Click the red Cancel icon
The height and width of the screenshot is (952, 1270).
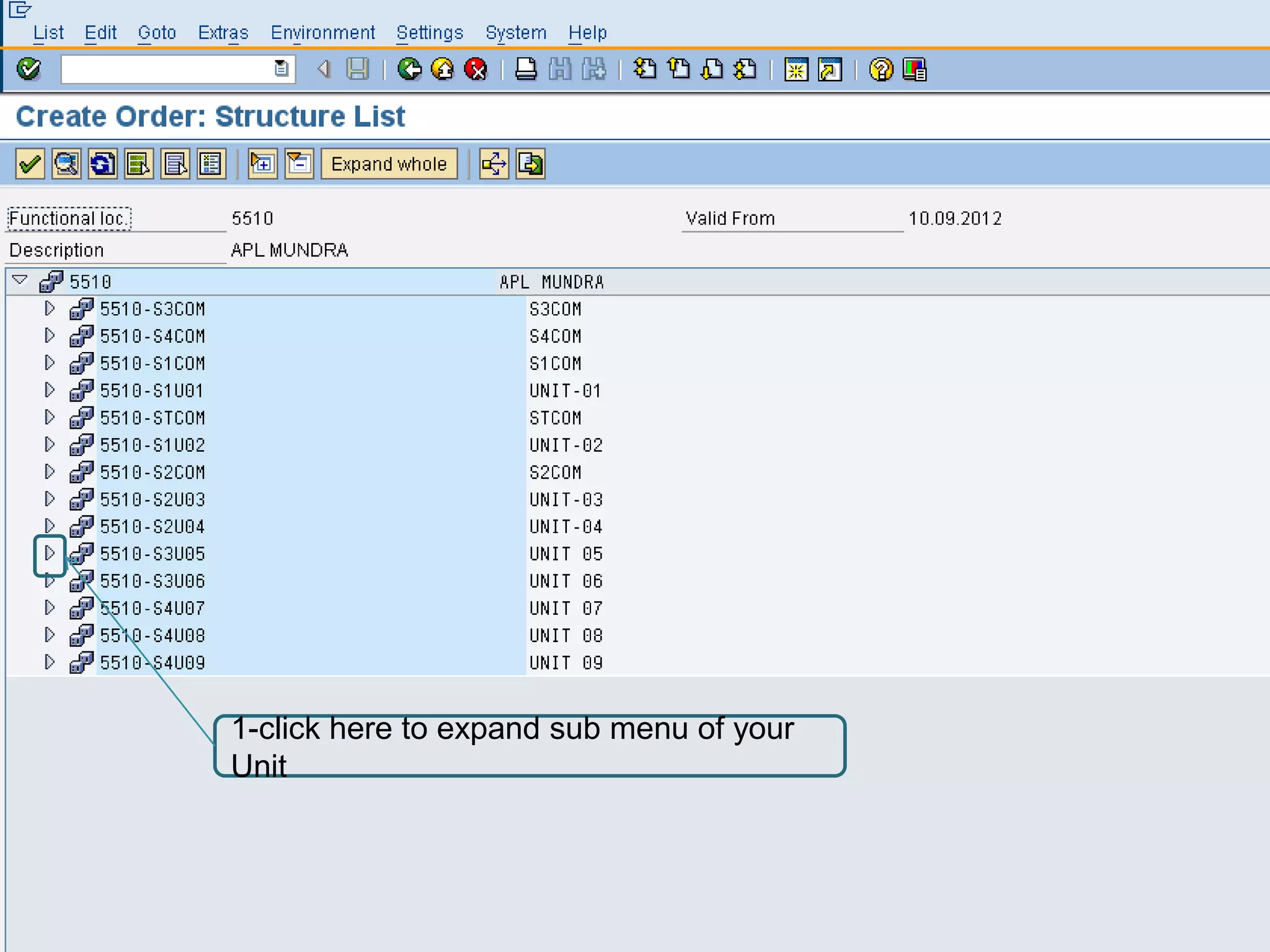pos(476,69)
